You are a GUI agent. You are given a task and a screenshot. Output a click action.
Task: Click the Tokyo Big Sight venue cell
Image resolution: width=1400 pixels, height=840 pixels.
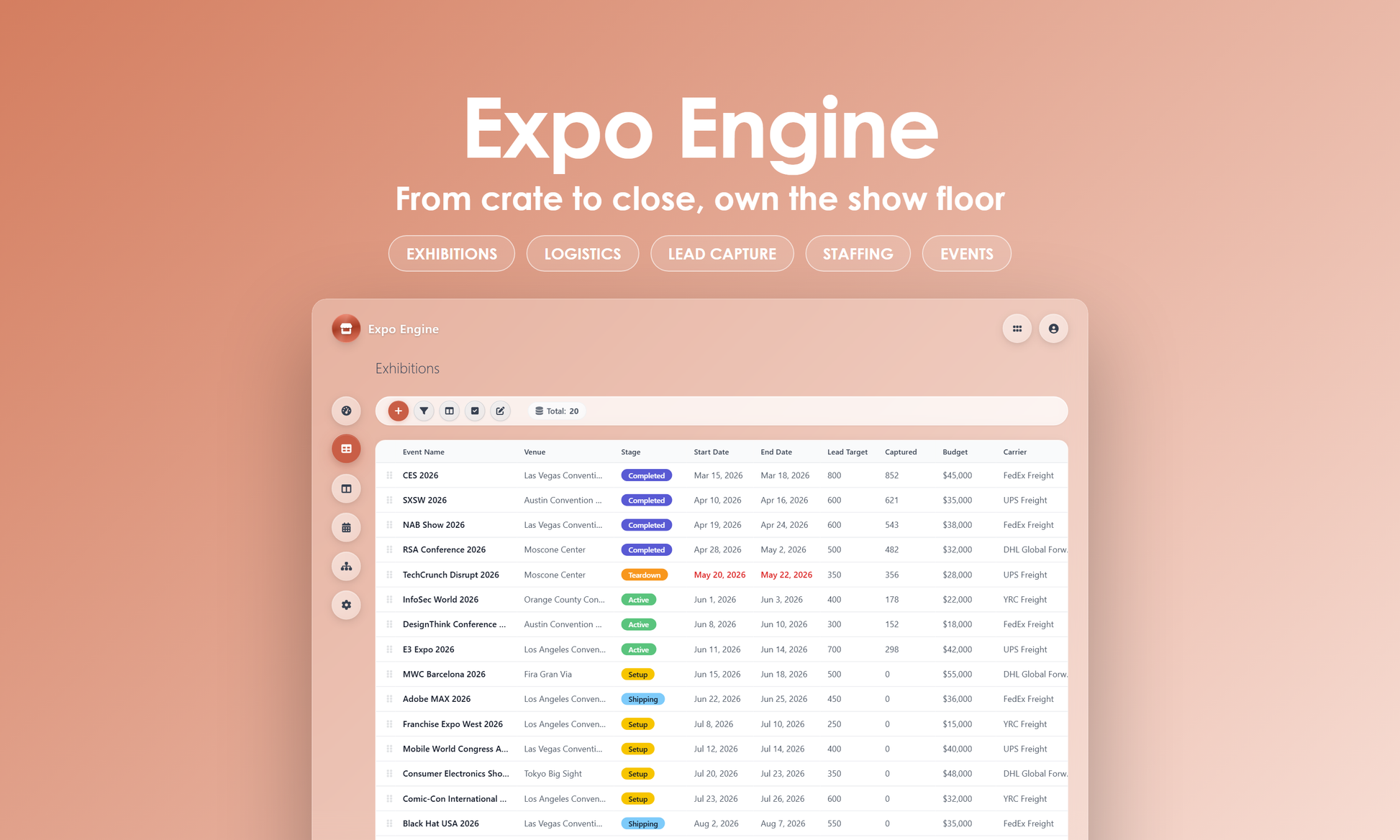pos(553,774)
